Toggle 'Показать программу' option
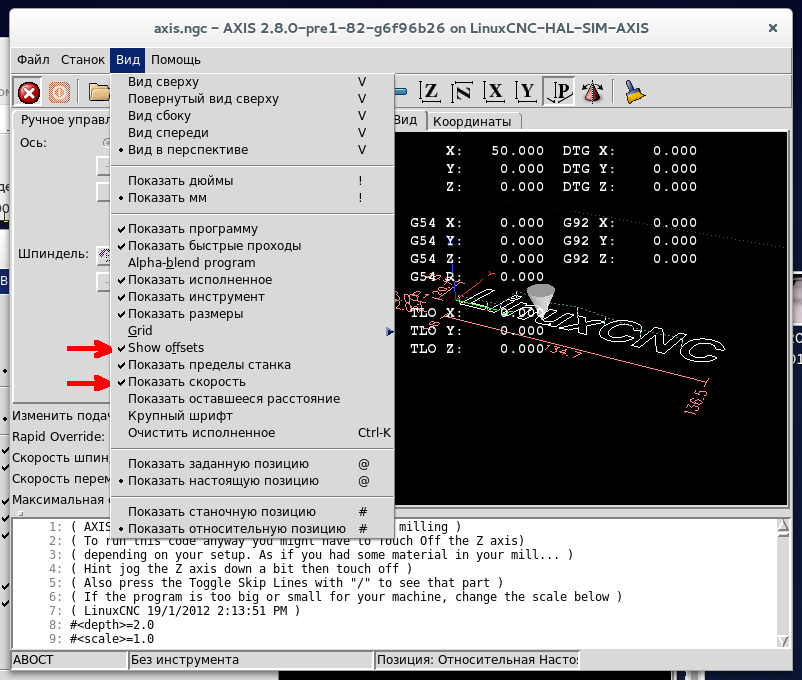 pyautogui.click(x=252, y=229)
